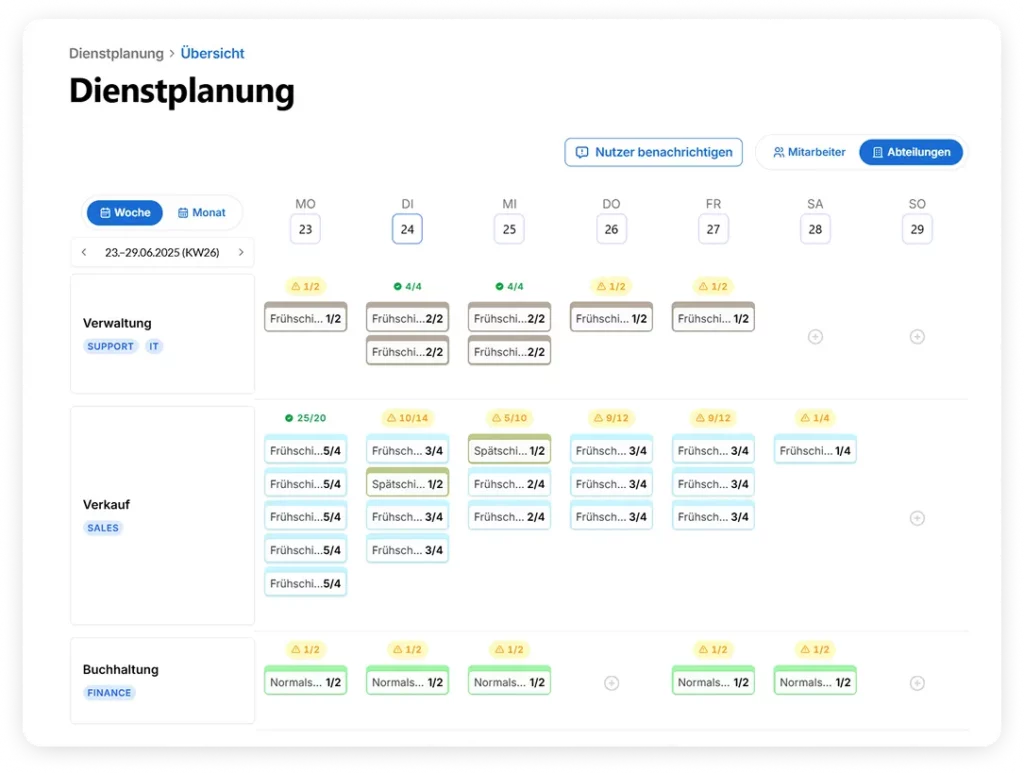Image resolution: width=1024 pixels, height=773 pixels.
Task: Click Verkauf Wednesday 5/10 warning badge
Action: point(509,418)
